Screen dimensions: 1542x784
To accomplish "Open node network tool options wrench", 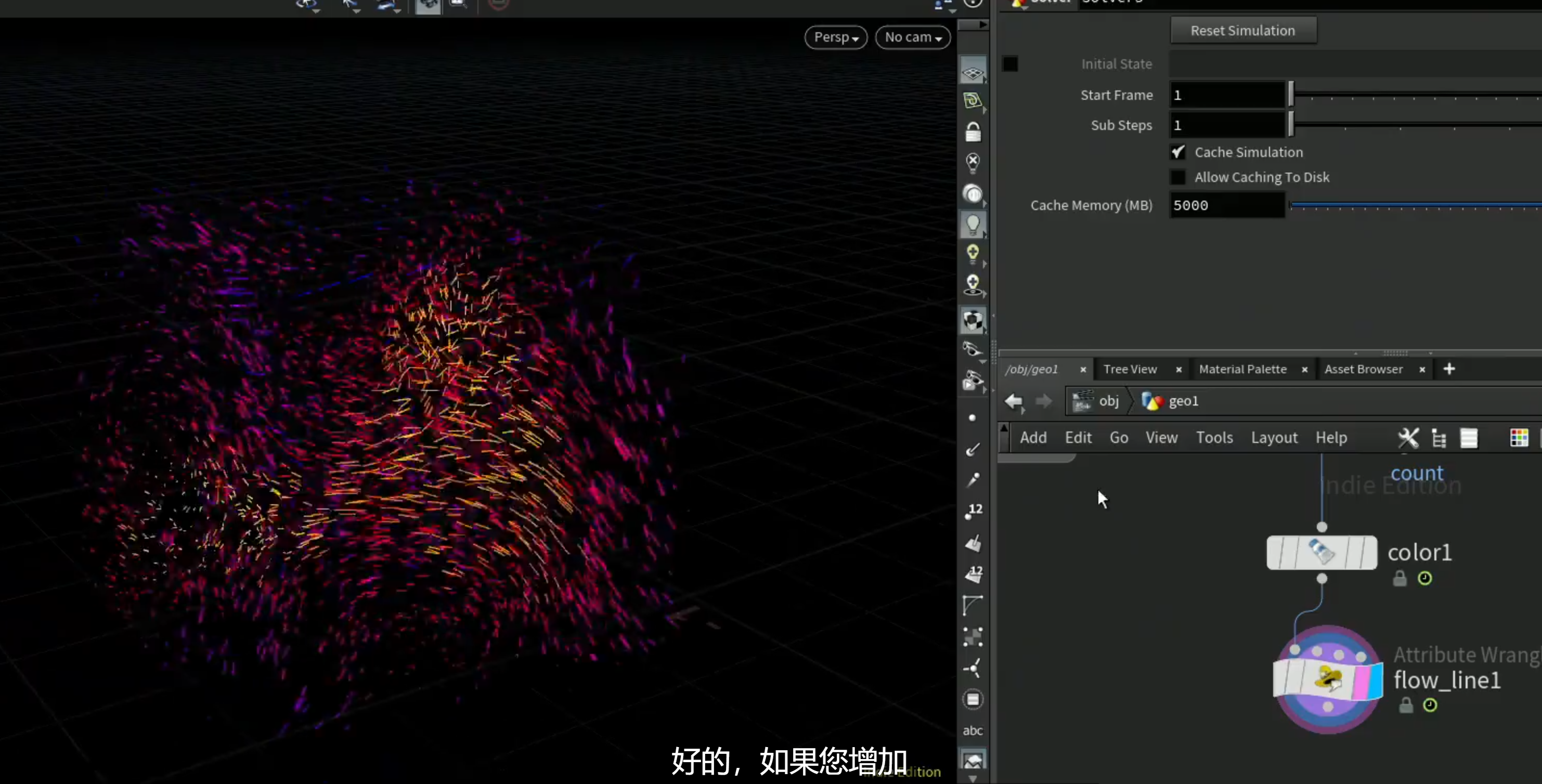I will [x=1408, y=437].
